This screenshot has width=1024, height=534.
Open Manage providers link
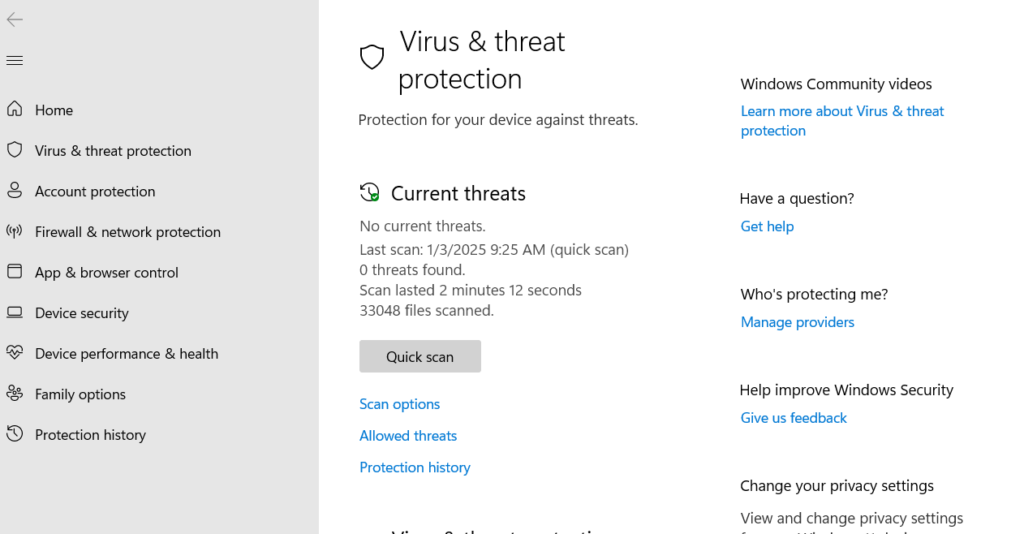(x=797, y=322)
